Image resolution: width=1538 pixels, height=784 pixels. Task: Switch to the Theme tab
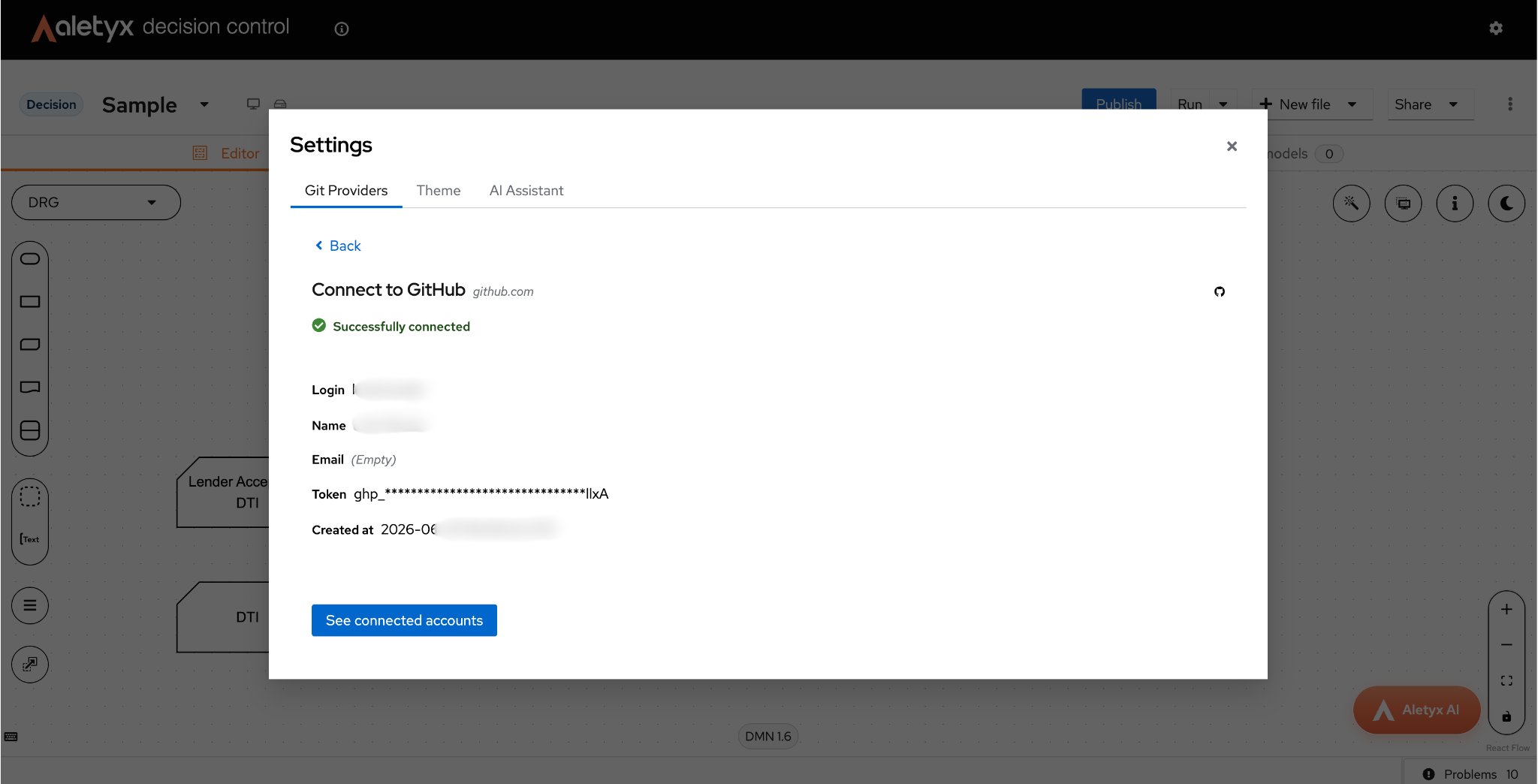439,191
